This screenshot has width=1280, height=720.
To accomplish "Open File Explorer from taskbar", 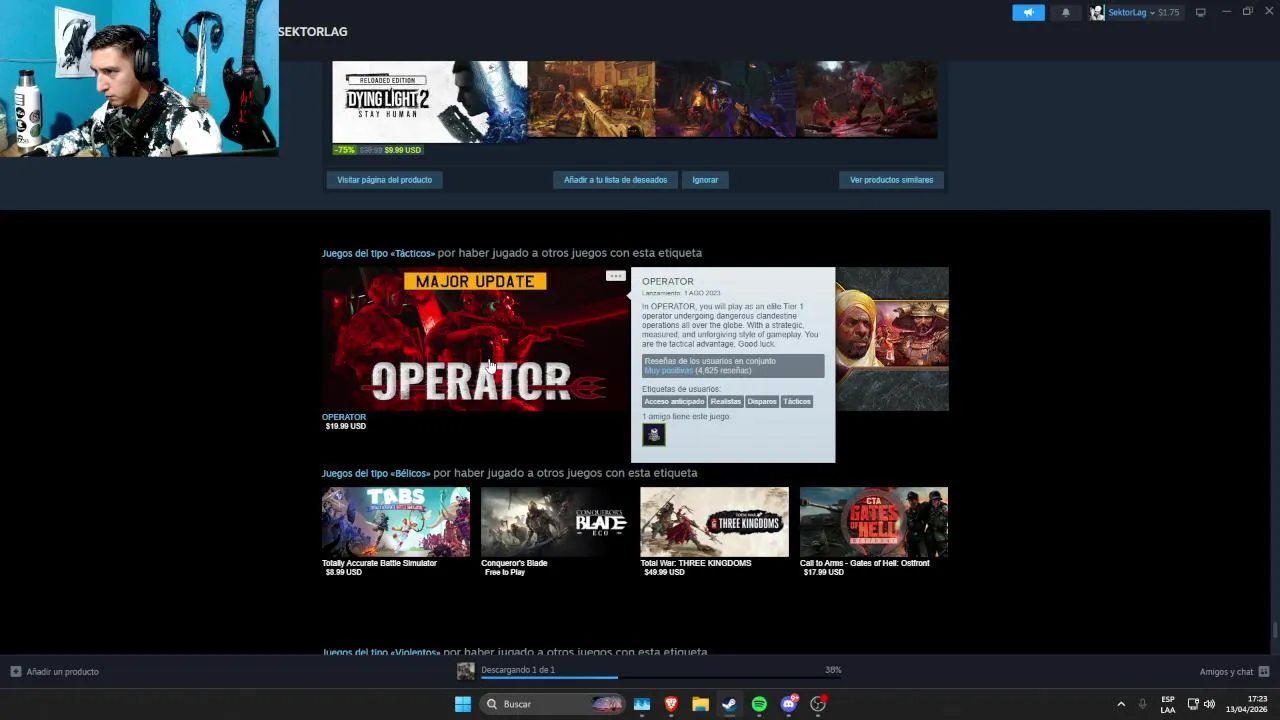I will [x=701, y=704].
